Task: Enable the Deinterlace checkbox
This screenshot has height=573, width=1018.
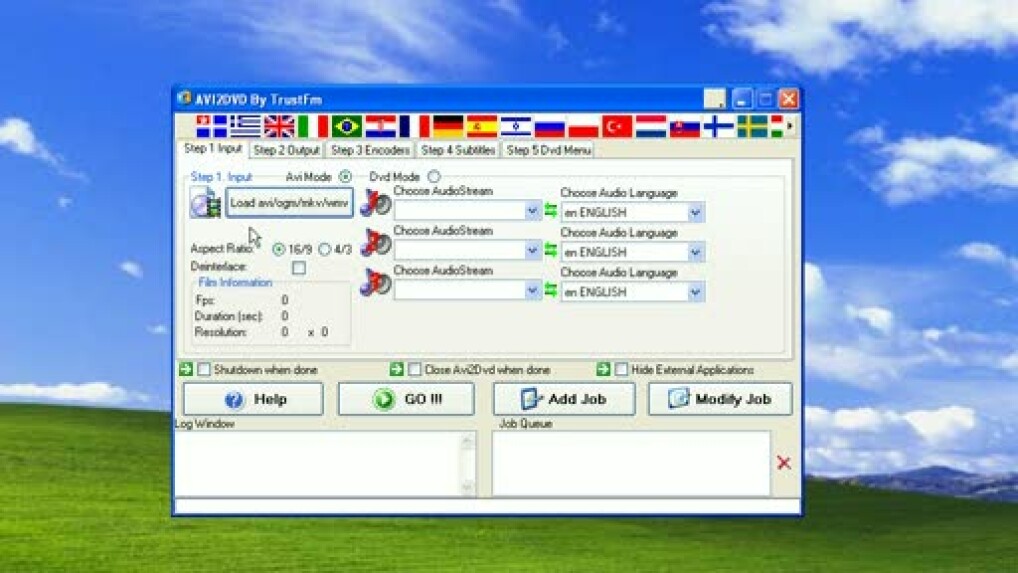Action: coord(299,268)
